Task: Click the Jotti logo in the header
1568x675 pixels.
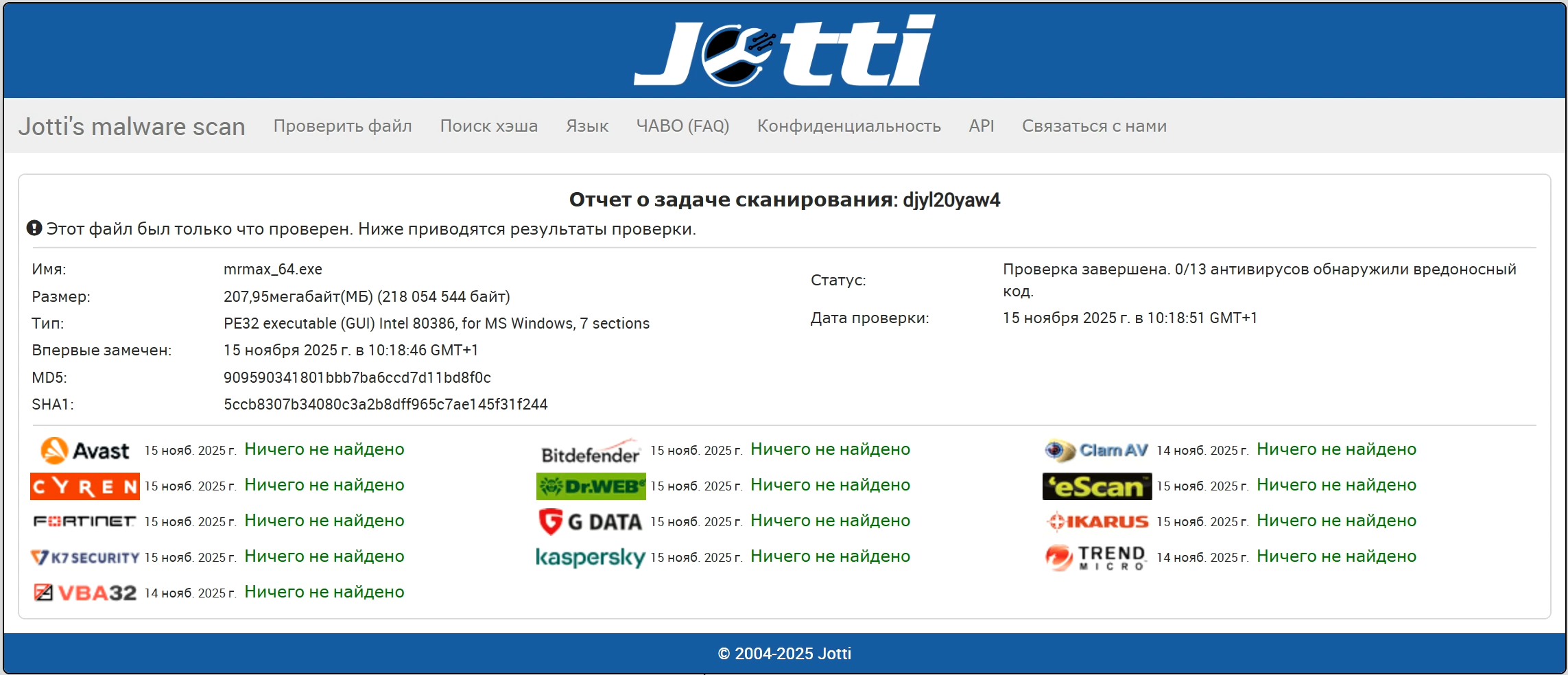Action: [x=784, y=51]
